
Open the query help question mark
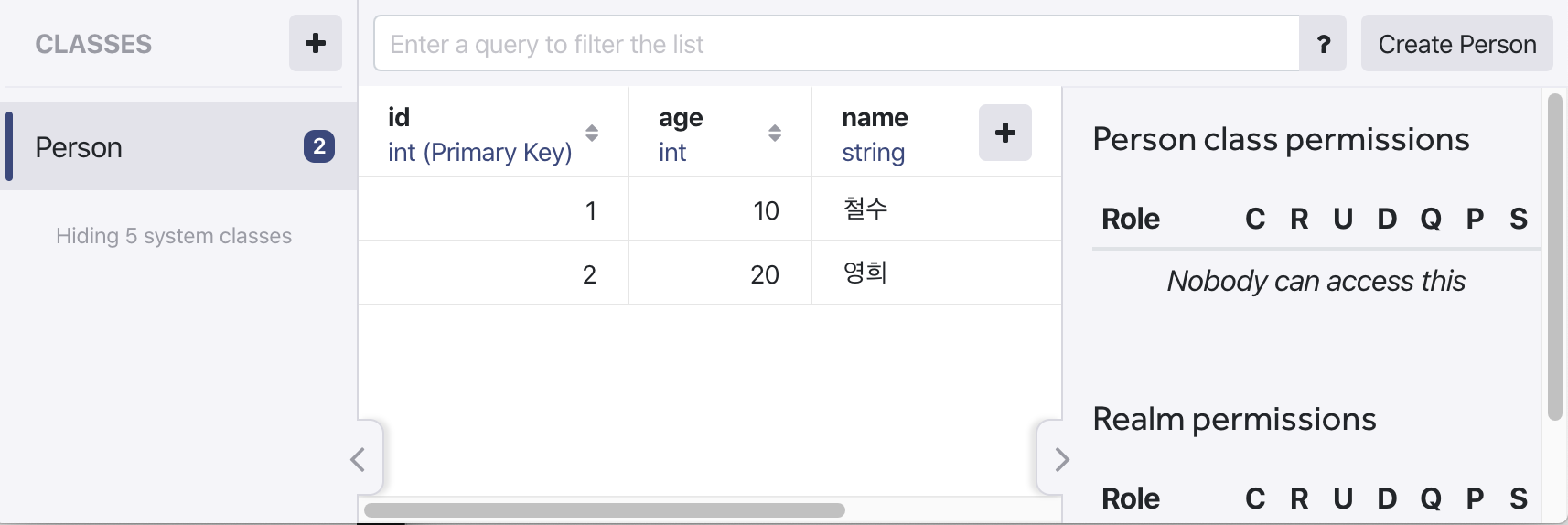pyautogui.click(x=1323, y=44)
